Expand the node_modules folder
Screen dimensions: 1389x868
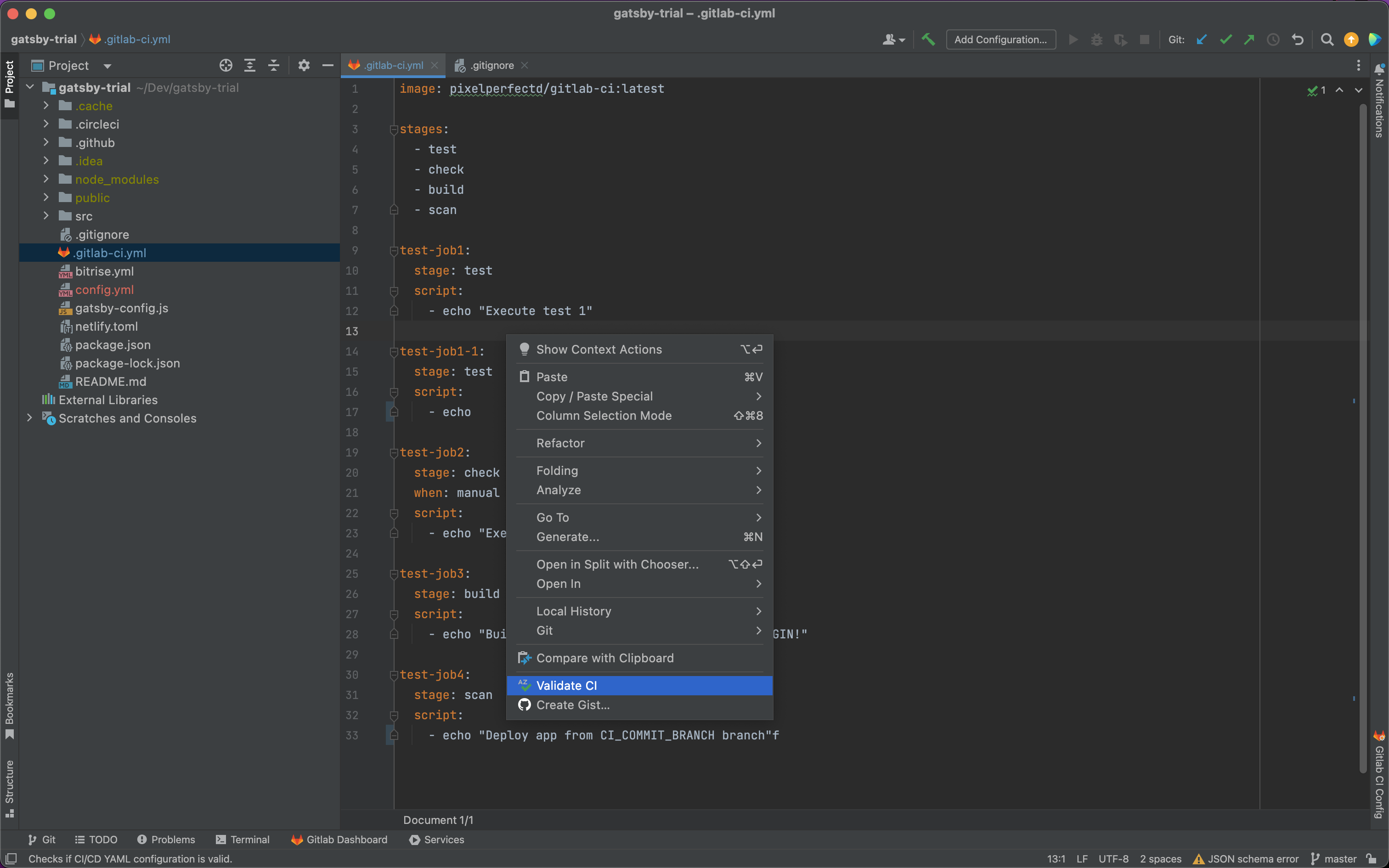[x=46, y=179]
